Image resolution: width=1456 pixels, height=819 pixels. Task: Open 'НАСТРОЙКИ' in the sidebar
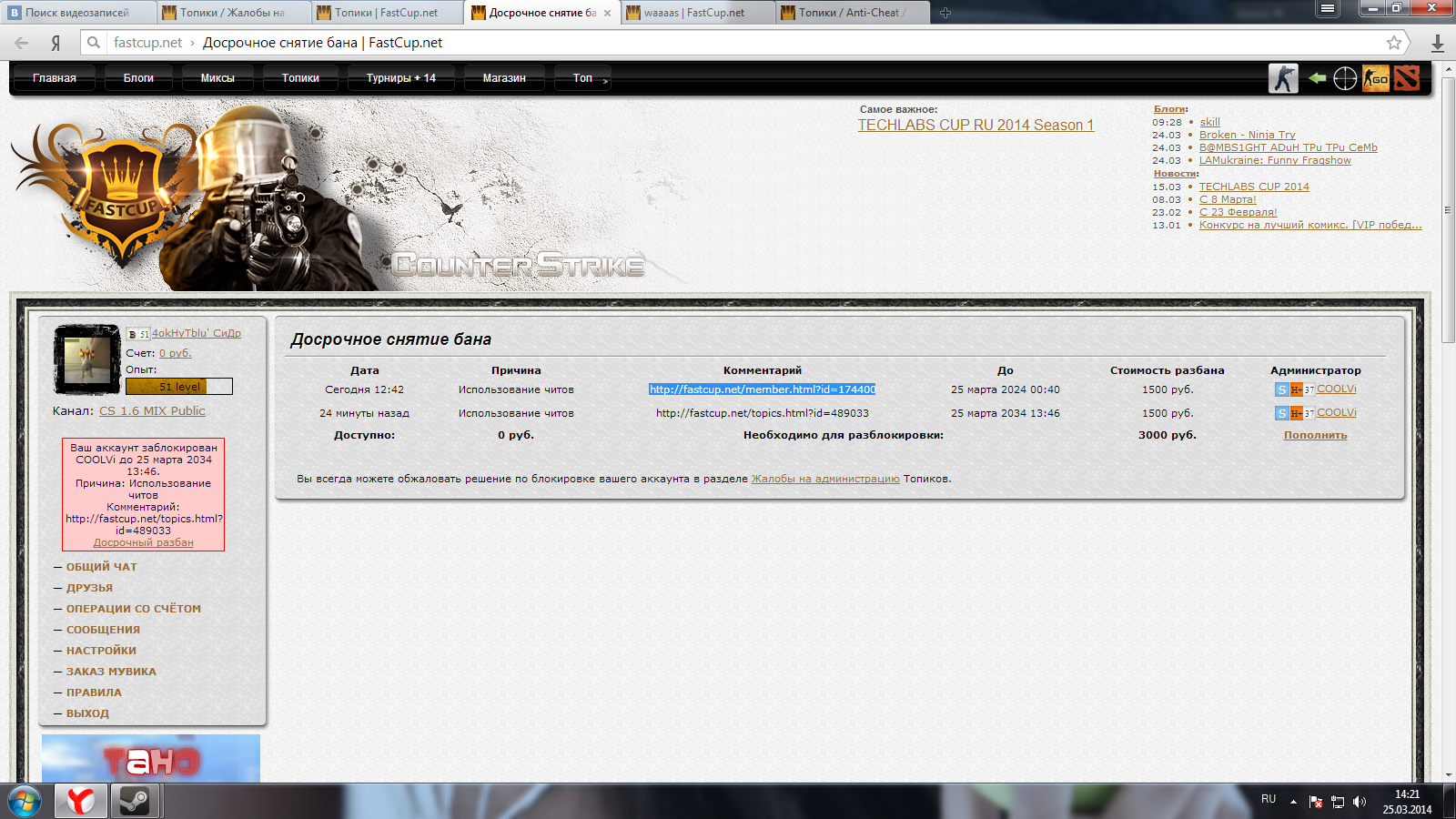pos(101,651)
